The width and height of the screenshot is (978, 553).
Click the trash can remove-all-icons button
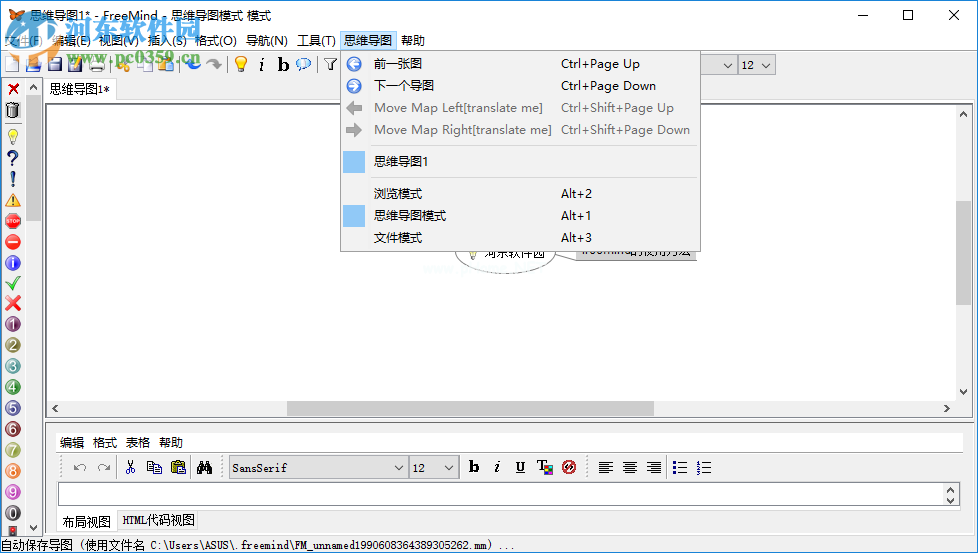[13, 110]
